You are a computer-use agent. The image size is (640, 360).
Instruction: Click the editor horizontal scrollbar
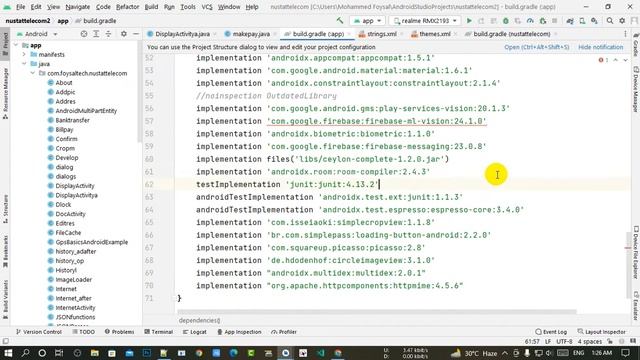[x=376, y=312]
